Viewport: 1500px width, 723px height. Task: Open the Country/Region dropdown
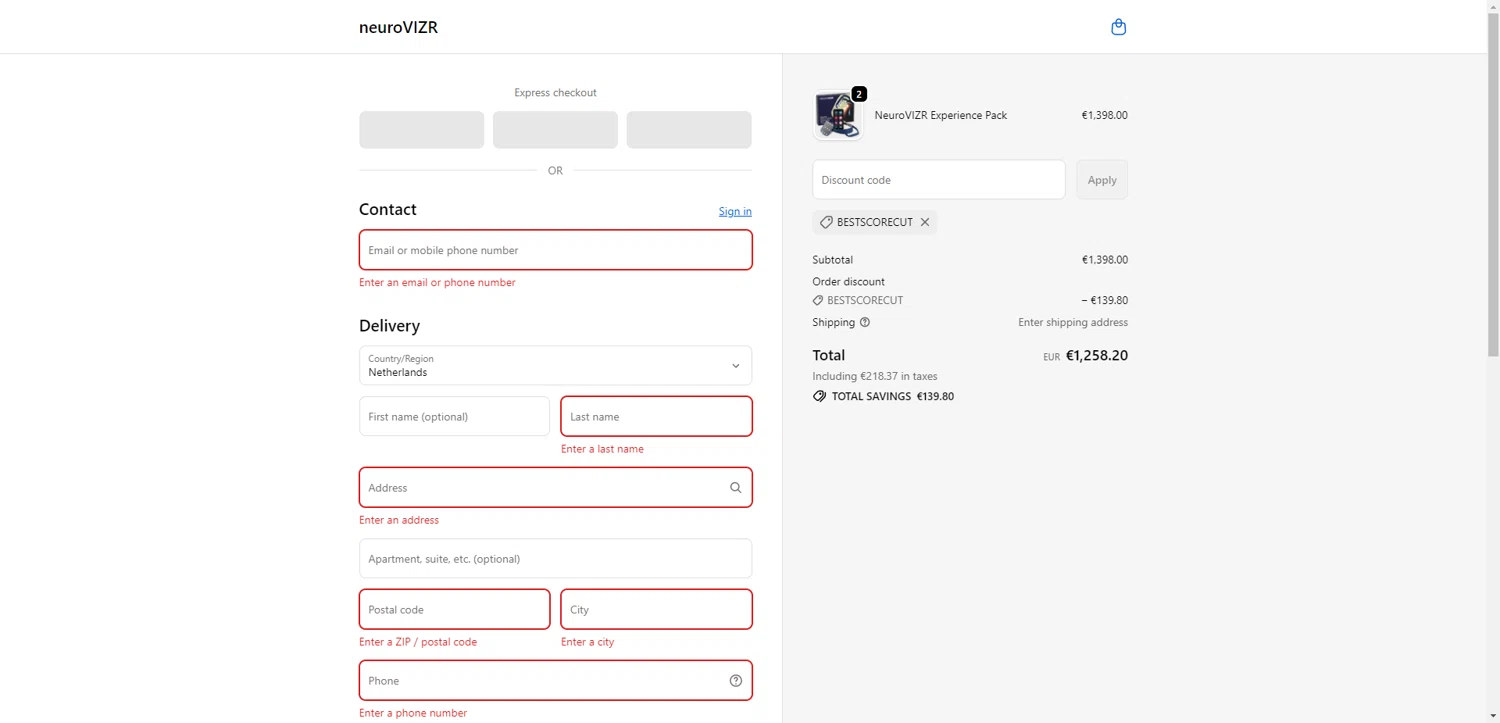[x=555, y=366]
